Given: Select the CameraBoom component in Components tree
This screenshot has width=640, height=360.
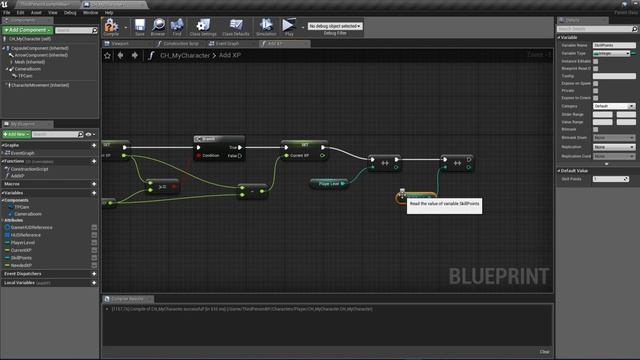Looking at the screenshot, I should pos(27,69).
